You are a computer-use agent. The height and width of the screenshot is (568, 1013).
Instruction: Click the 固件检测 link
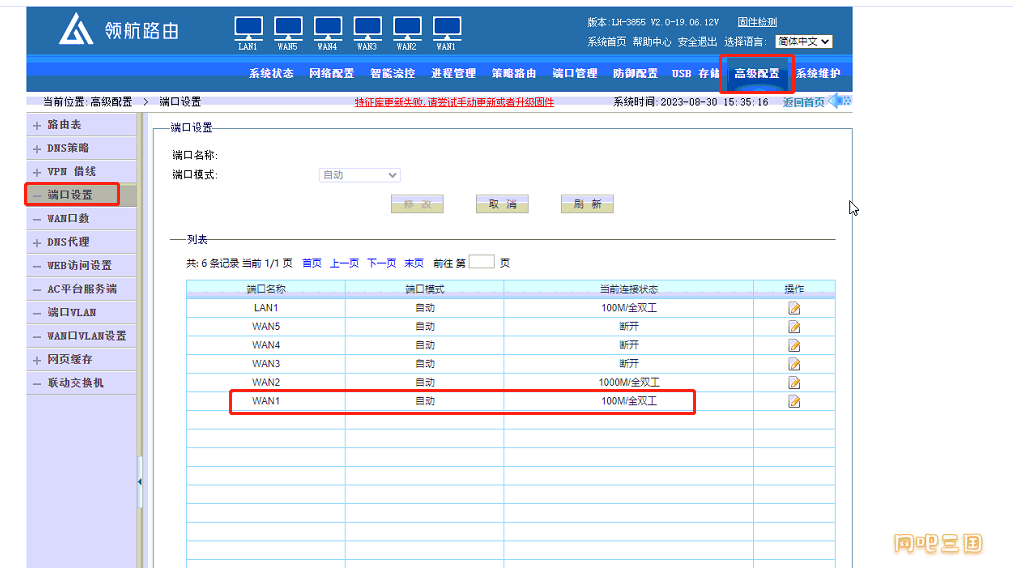pos(757,22)
